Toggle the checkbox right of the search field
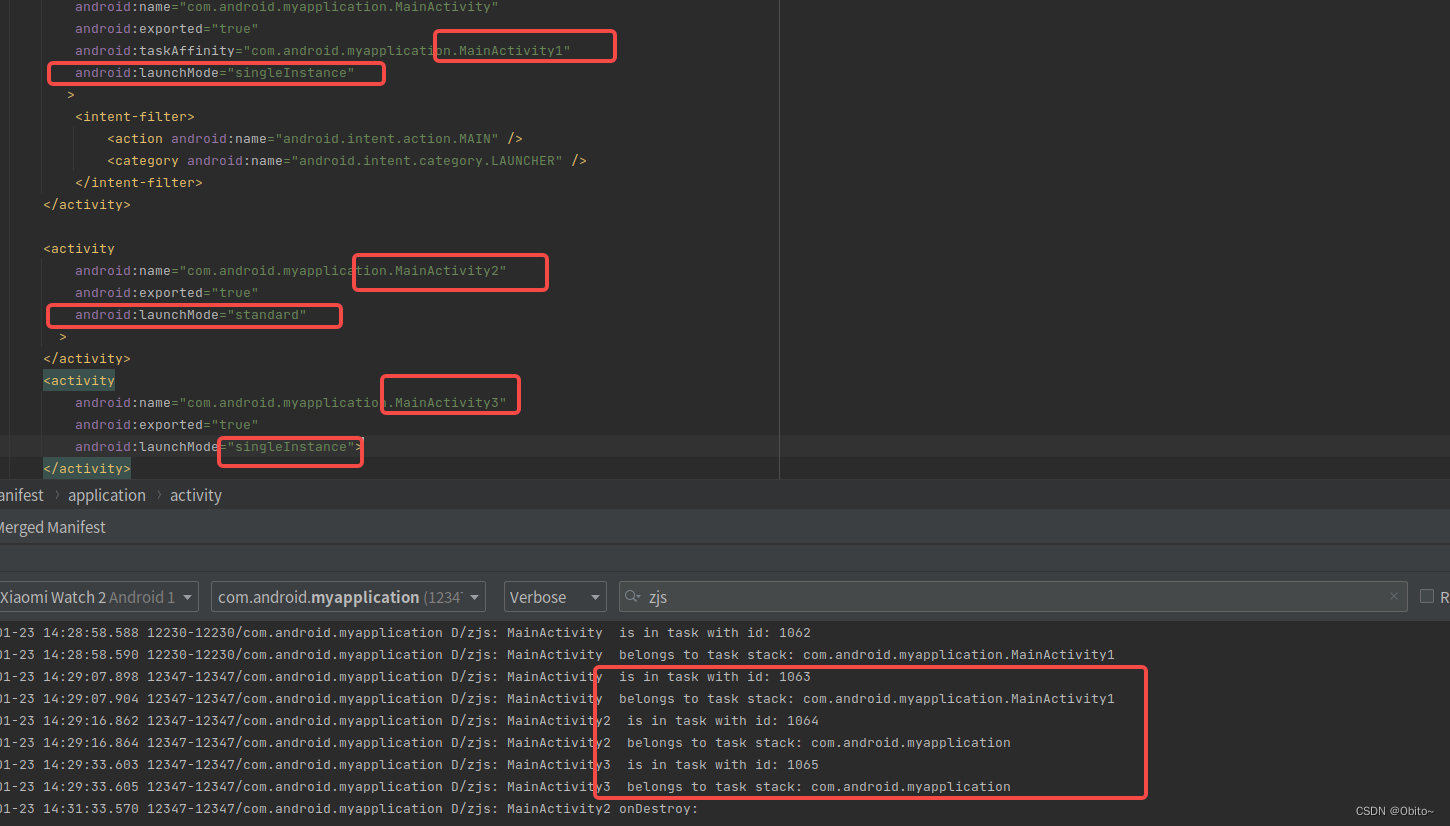1450x826 pixels. click(x=1427, y=596)
